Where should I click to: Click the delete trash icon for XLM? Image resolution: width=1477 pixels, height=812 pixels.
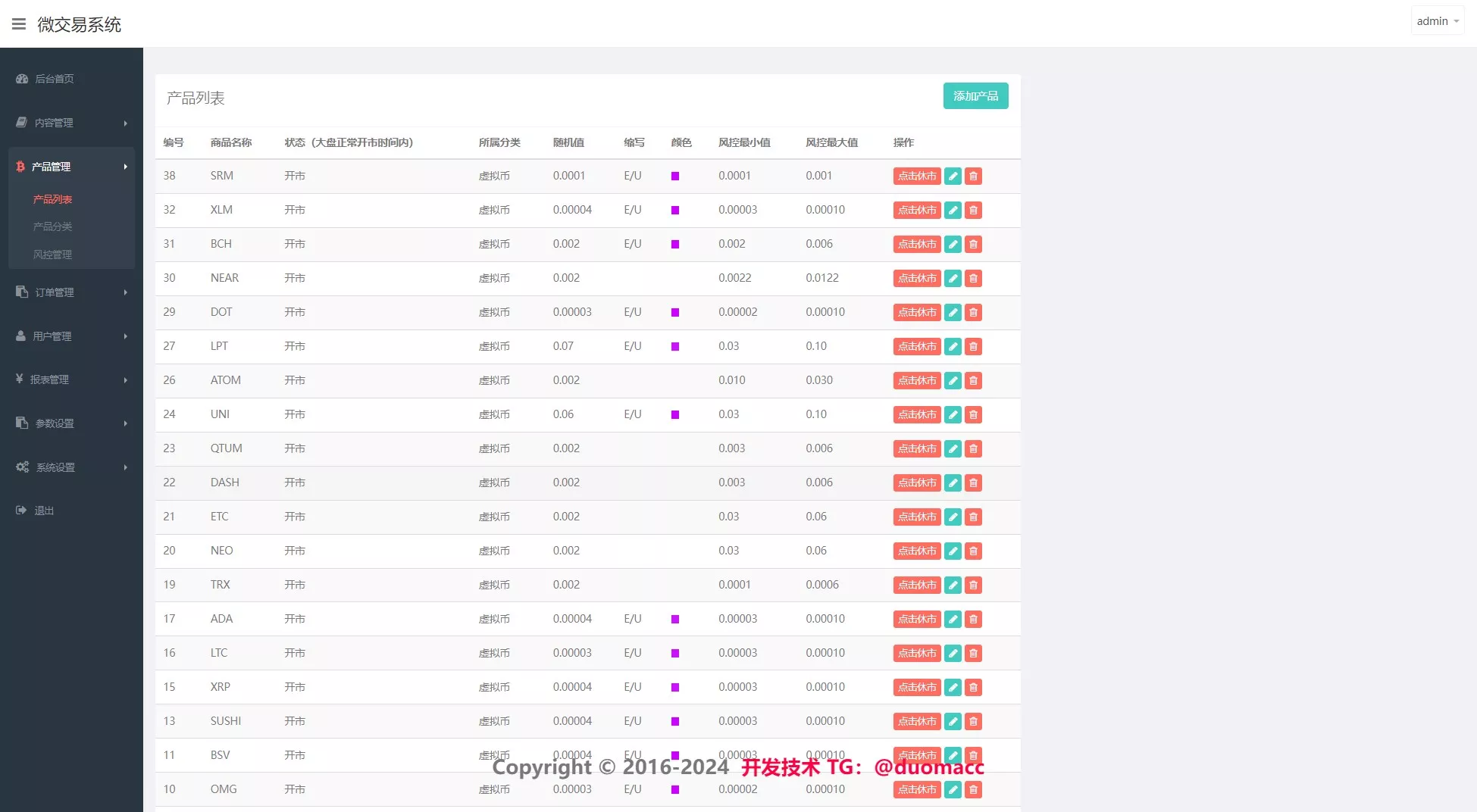973,210
